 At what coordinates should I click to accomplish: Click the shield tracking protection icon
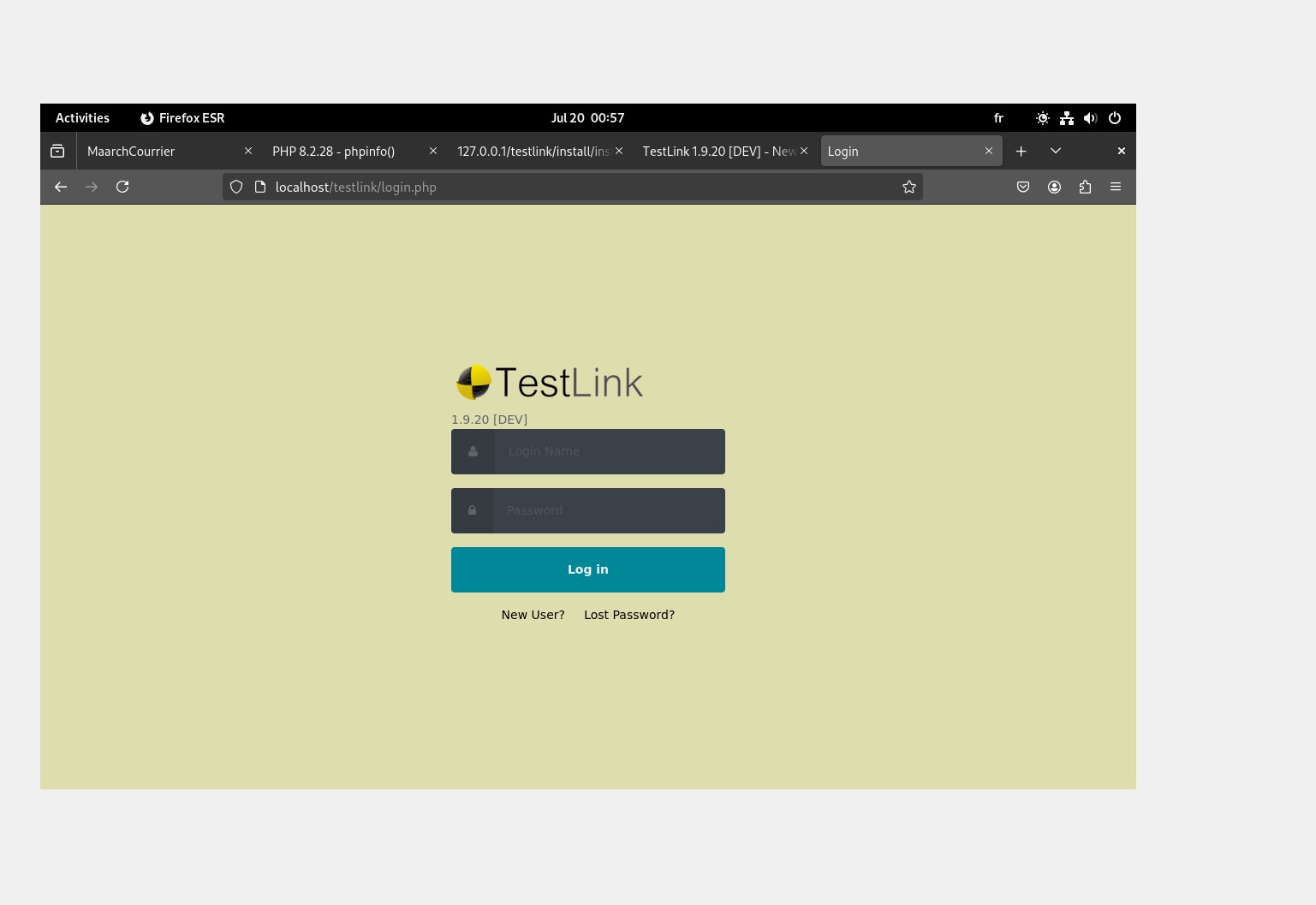click(x=236, y=187)
